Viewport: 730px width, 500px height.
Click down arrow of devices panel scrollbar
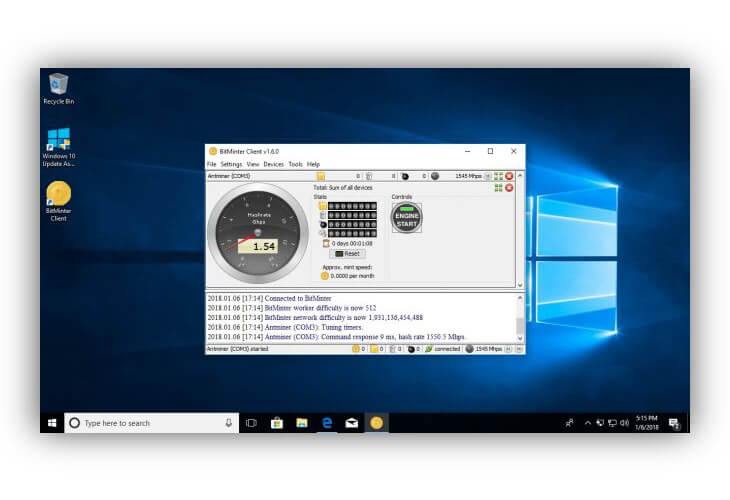(520, 285)
